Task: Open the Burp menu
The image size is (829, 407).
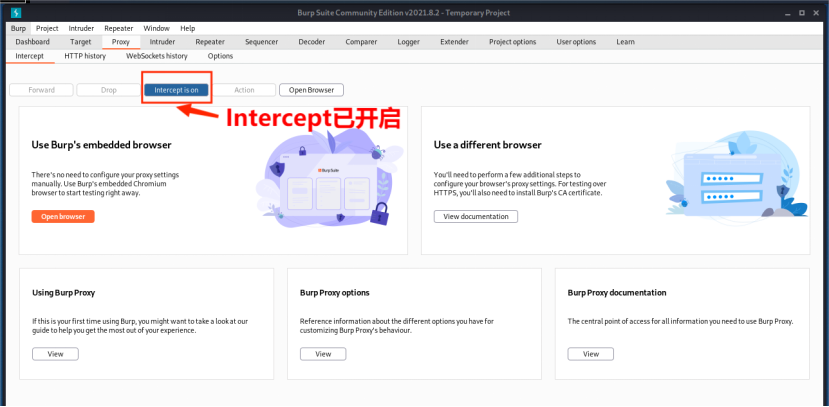Action: 18,29
